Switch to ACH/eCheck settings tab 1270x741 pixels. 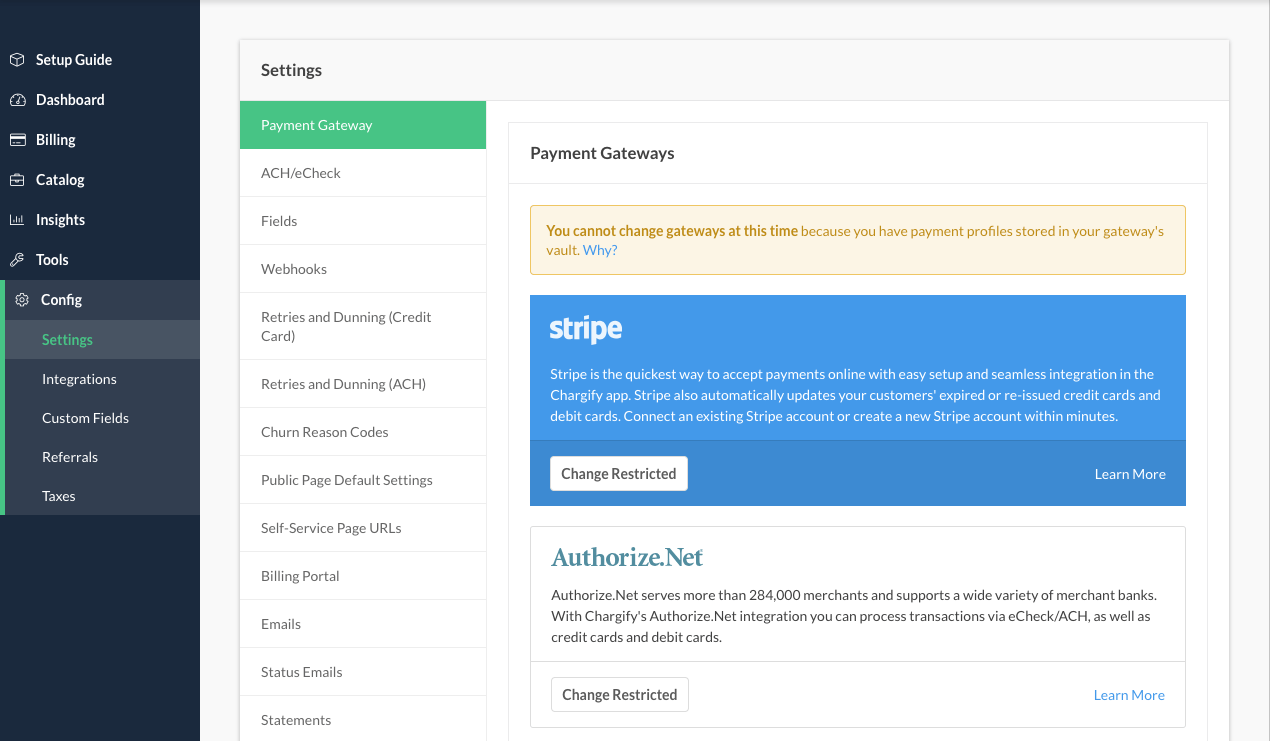pos(363,173)
